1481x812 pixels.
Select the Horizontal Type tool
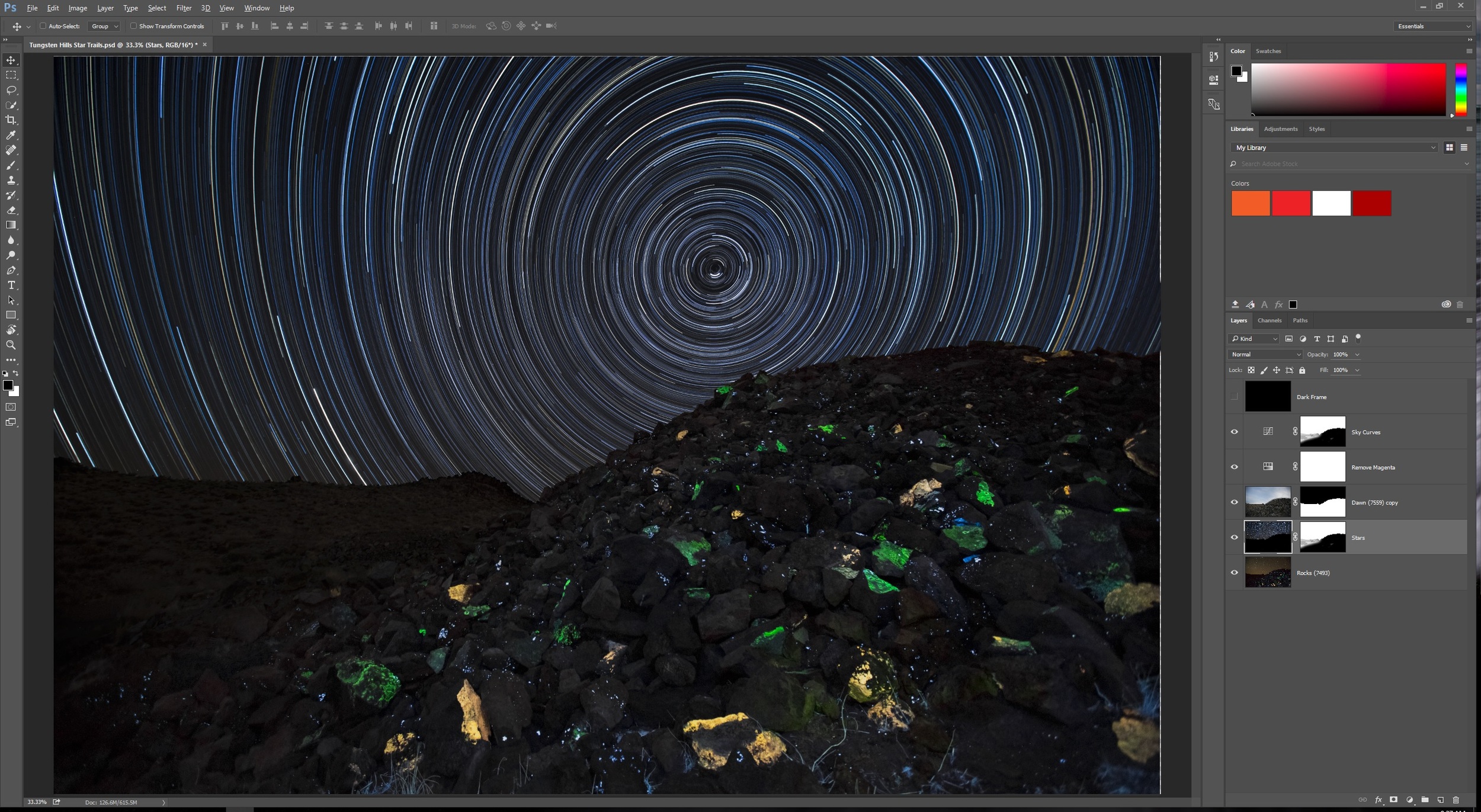tap(11, 285)
